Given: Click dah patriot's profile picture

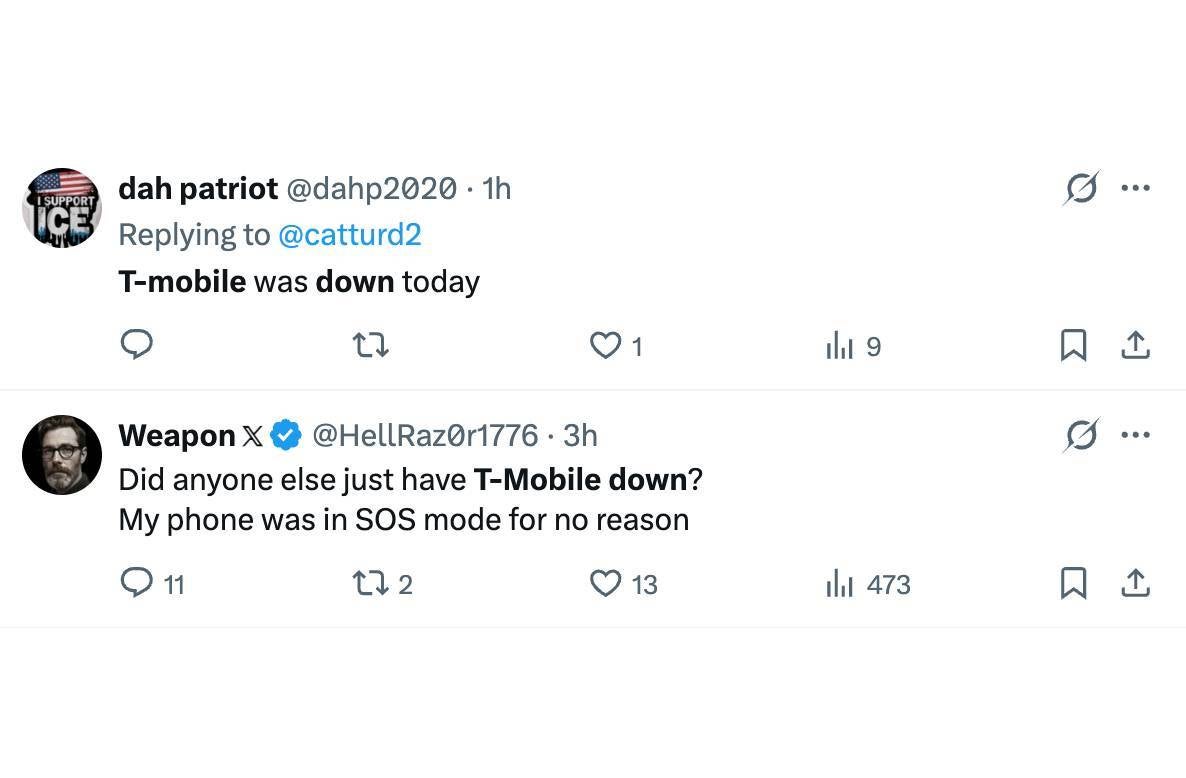Looking at the screenshot, I should click(61, 207).
